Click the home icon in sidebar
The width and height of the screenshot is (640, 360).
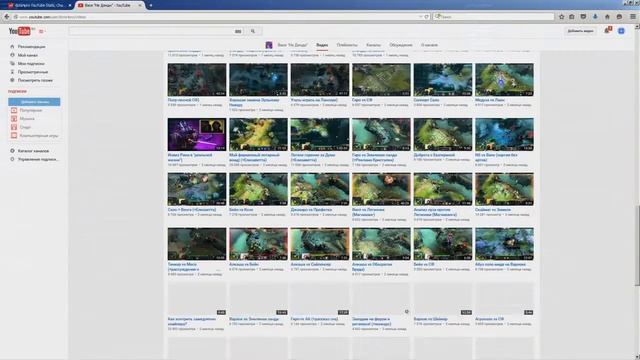(12, 47)
